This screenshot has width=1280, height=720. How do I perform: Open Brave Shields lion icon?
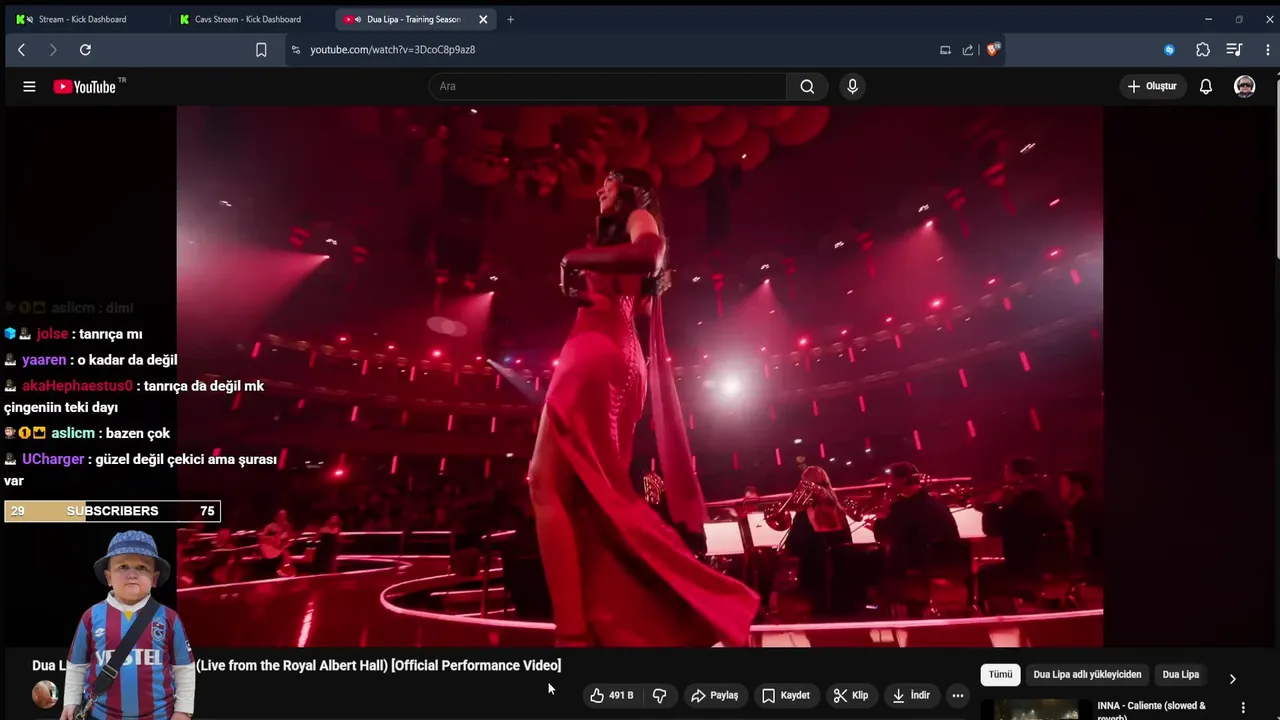(992, 49)
